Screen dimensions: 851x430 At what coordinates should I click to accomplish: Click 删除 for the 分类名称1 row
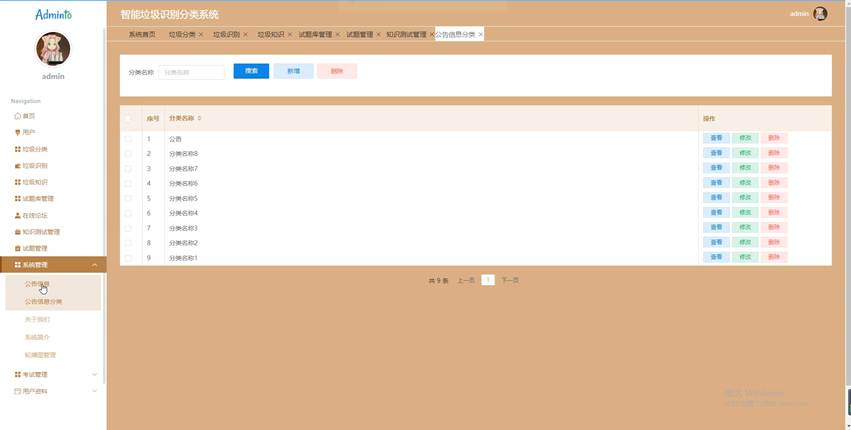774,257
